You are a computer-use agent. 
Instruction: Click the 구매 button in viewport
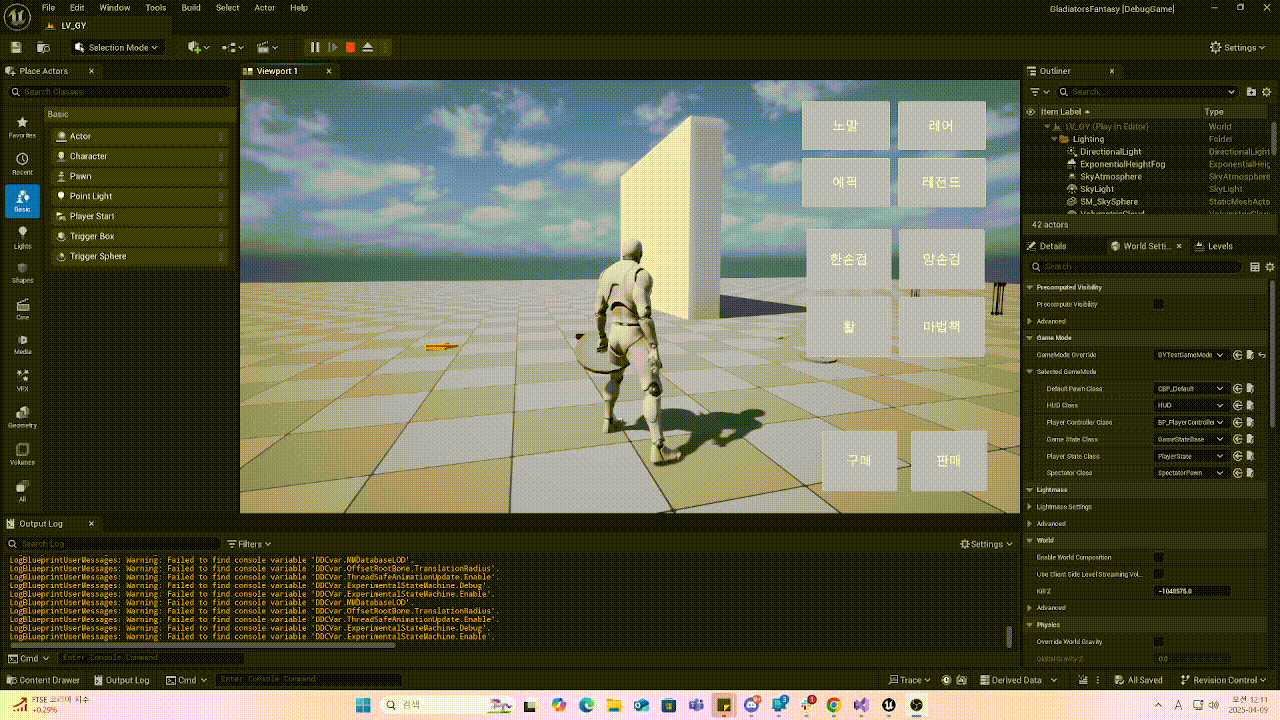click(x=860, y=461)
